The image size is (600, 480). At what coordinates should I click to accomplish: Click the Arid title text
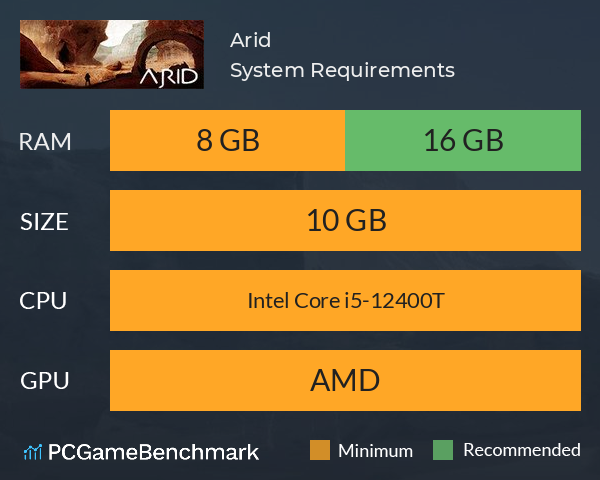point(251,40)
